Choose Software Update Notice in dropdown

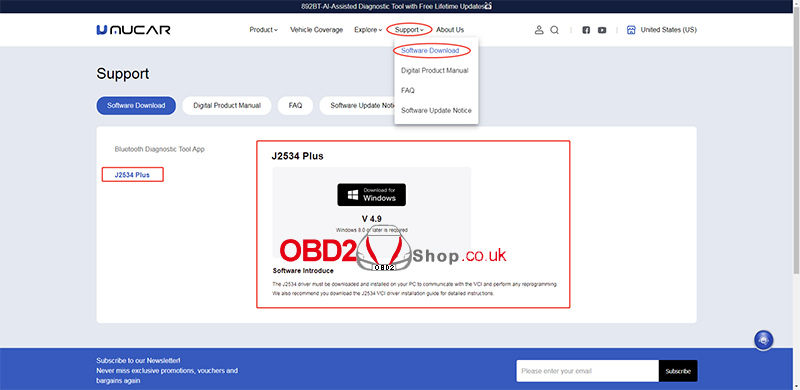436,110
